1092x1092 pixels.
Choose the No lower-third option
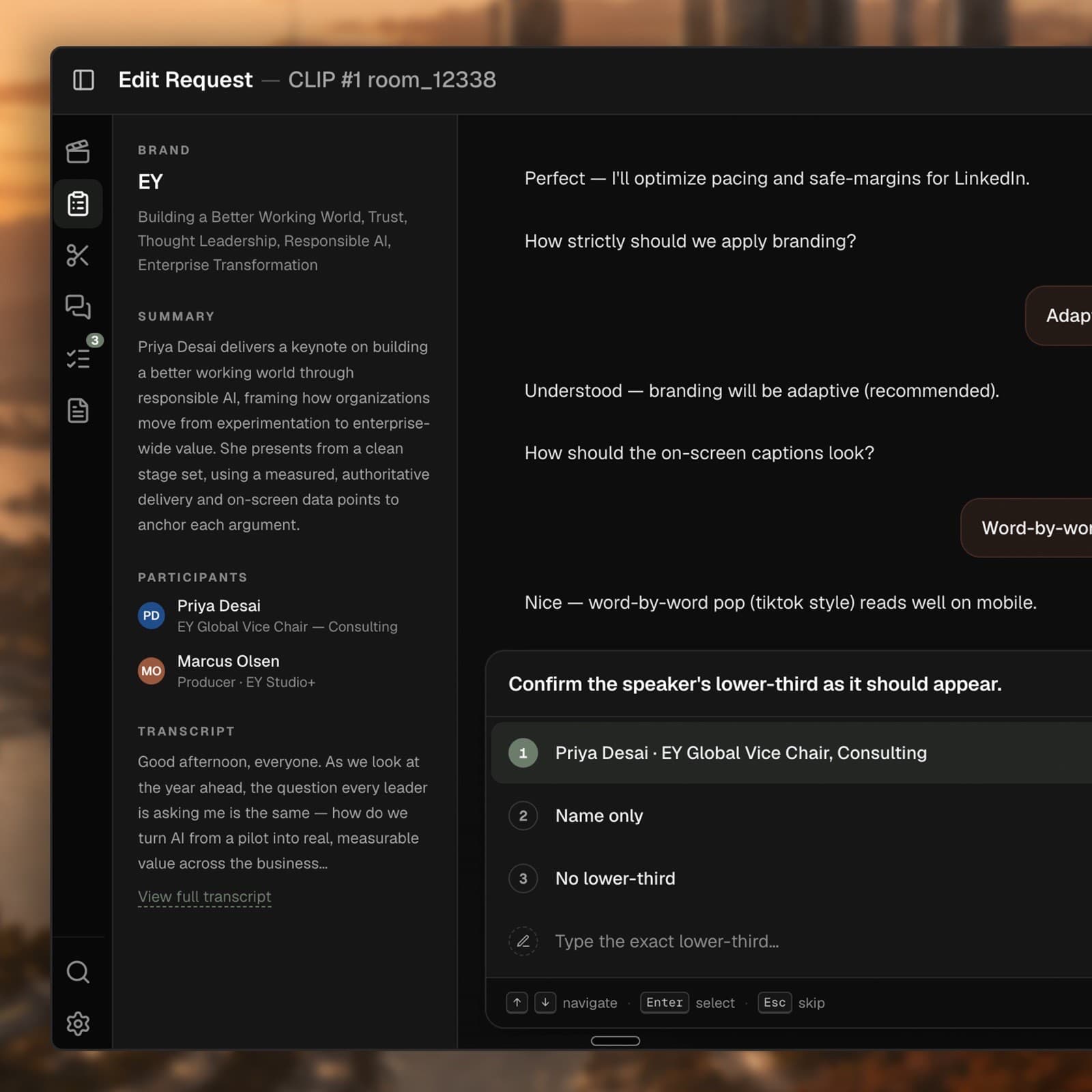(x=792, y=878)
